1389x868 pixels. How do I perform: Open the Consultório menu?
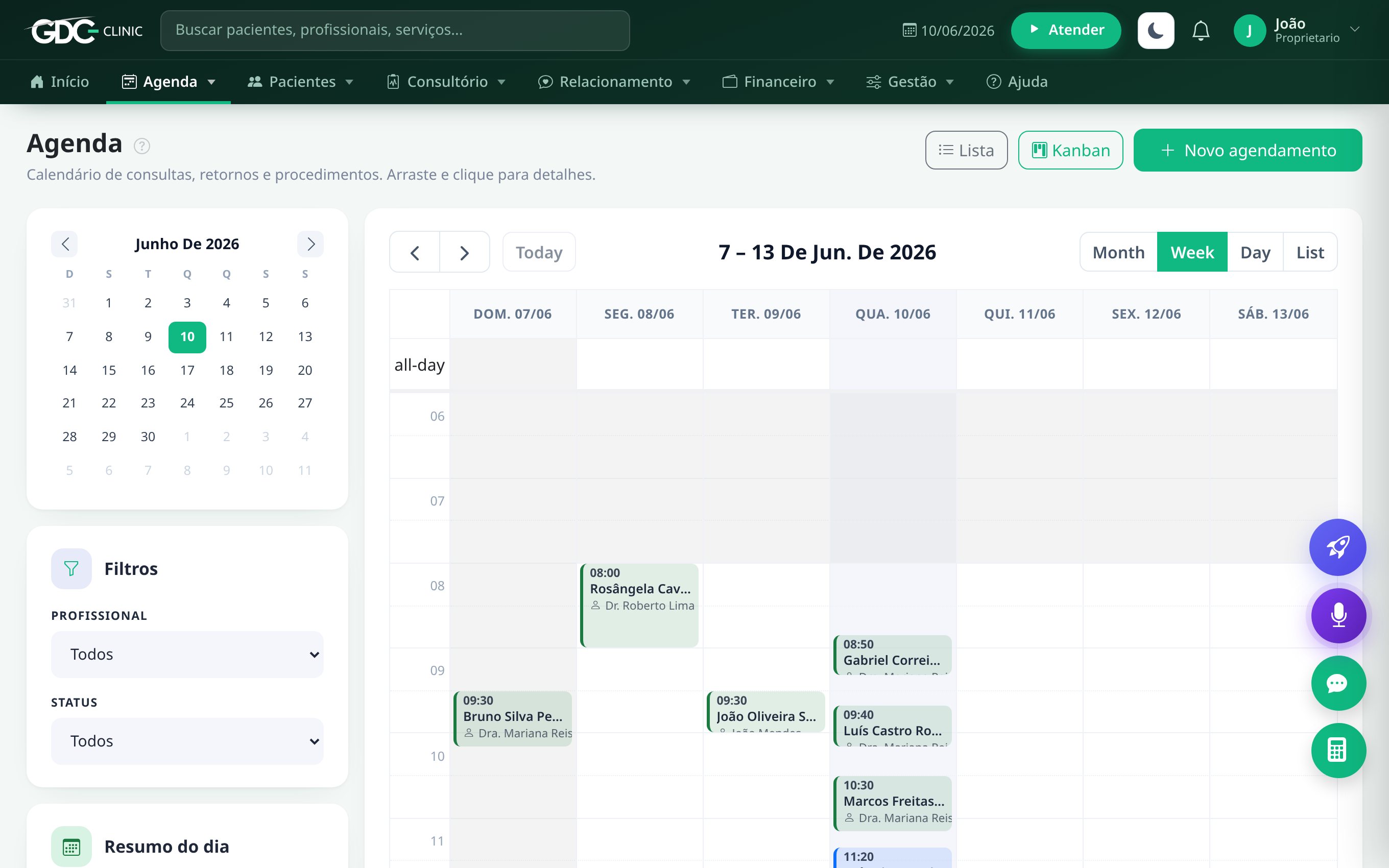click(x=446, y=82)
